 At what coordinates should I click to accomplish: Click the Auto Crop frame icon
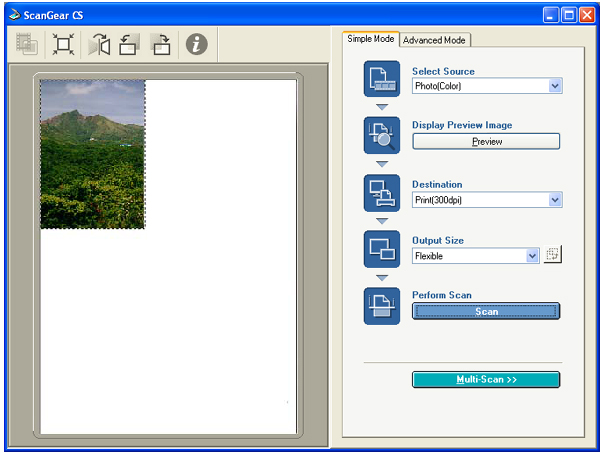63,44
